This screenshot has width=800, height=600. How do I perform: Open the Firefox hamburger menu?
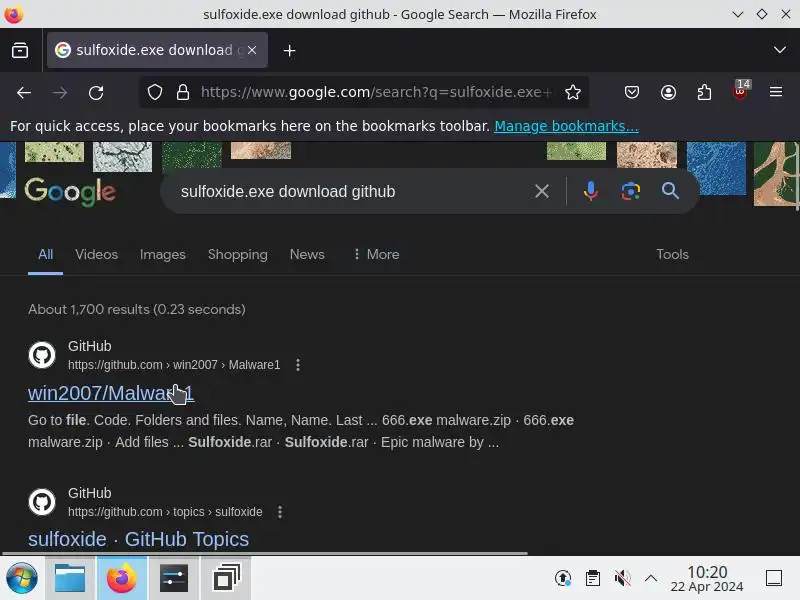click(x=776, y=92)
